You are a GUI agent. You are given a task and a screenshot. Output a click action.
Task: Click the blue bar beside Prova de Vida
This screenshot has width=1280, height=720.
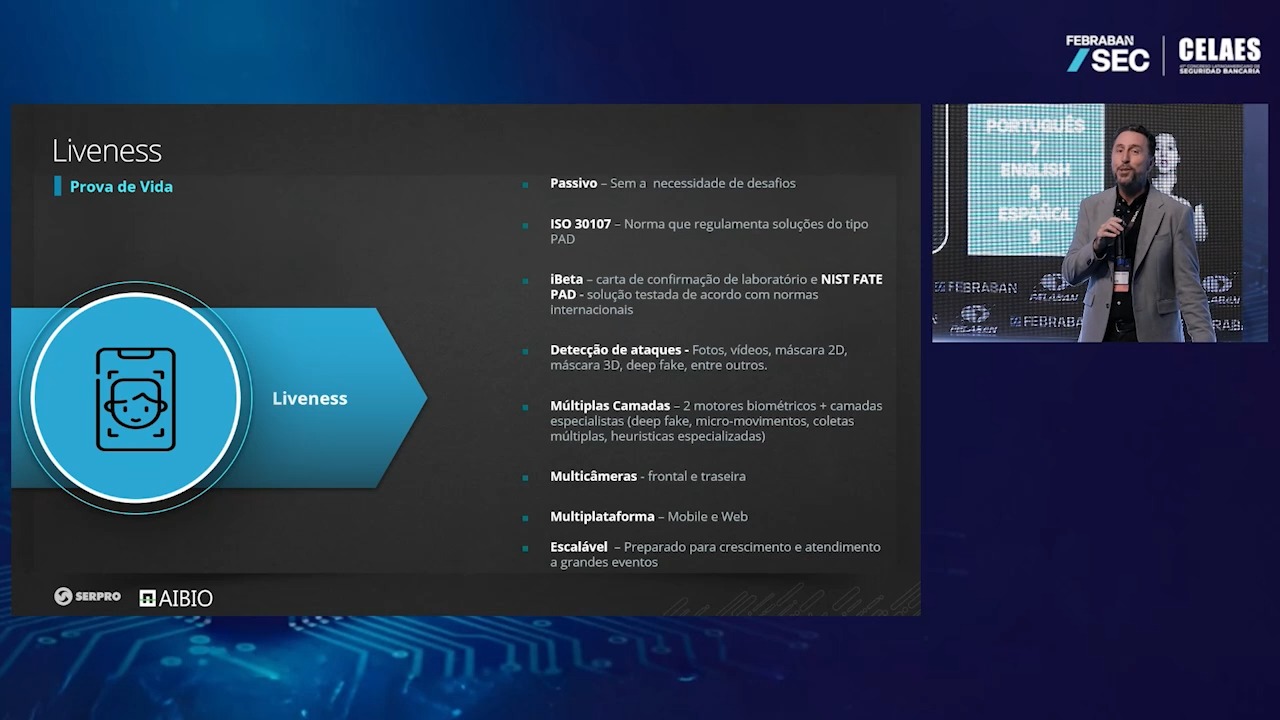(x=58, y=186)
